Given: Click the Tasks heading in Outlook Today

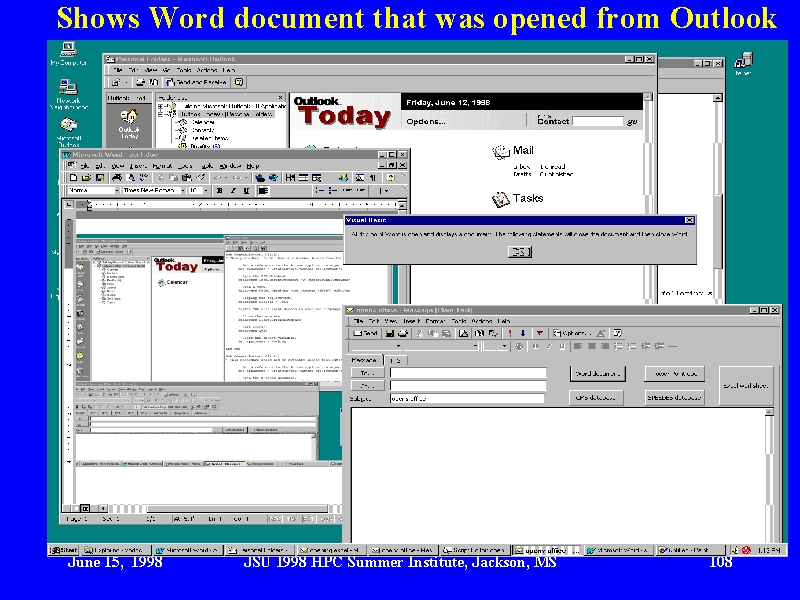Looking at the screenshot, I should (528, 198).
